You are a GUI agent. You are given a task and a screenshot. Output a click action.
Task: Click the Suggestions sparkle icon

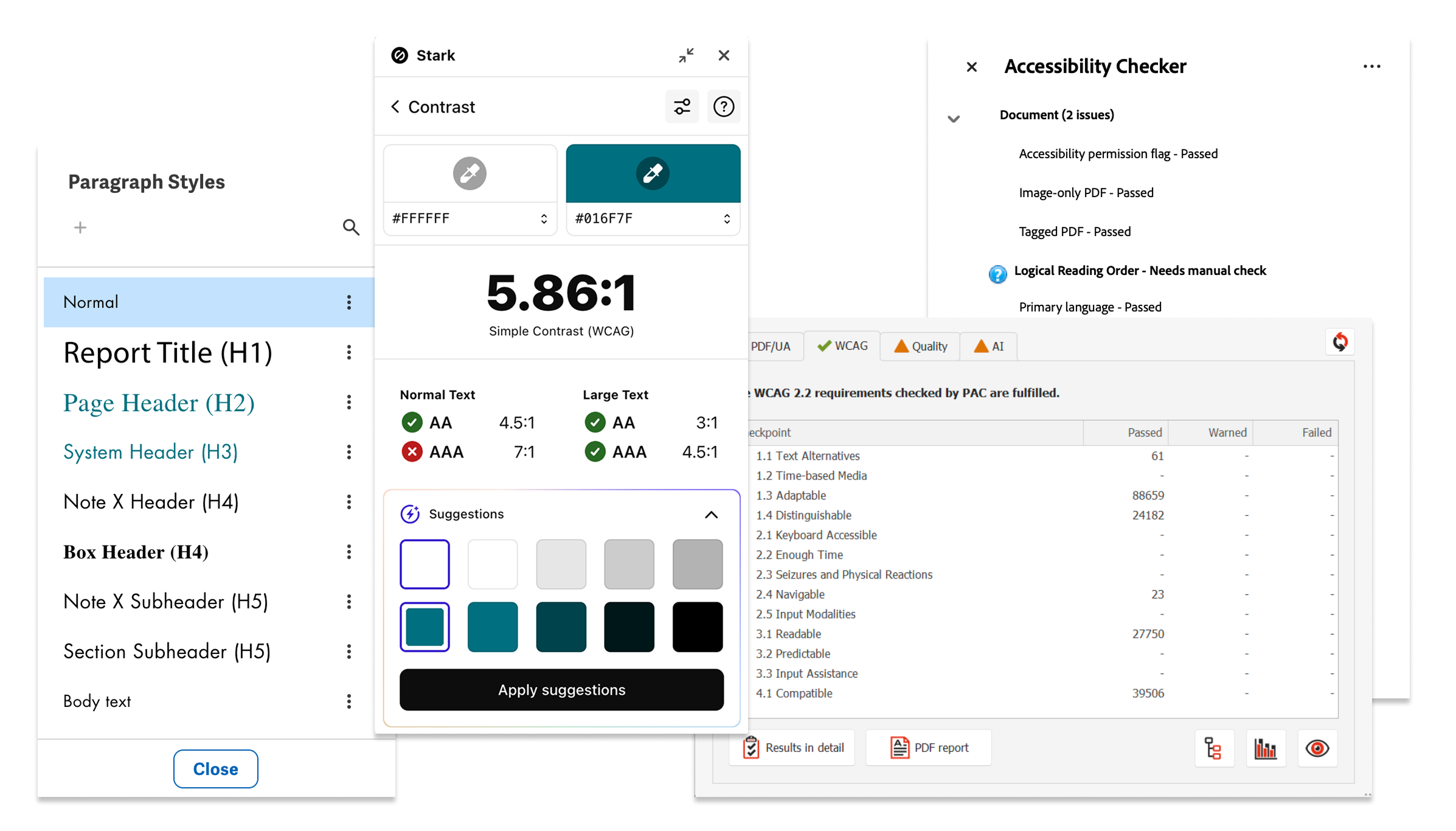pyautogui.click(x=410, y=514)
